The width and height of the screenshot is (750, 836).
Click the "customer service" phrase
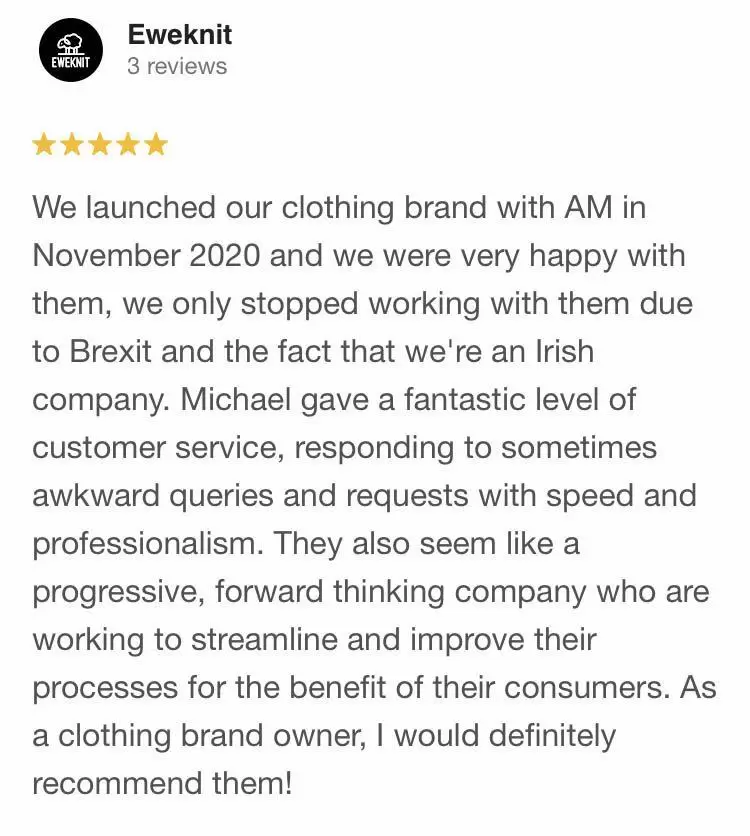[158, 448]
